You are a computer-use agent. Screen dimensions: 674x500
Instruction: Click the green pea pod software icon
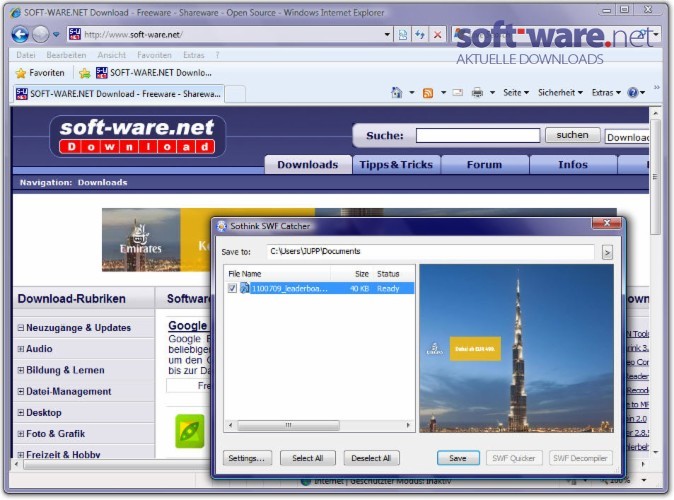click(190, 431)
